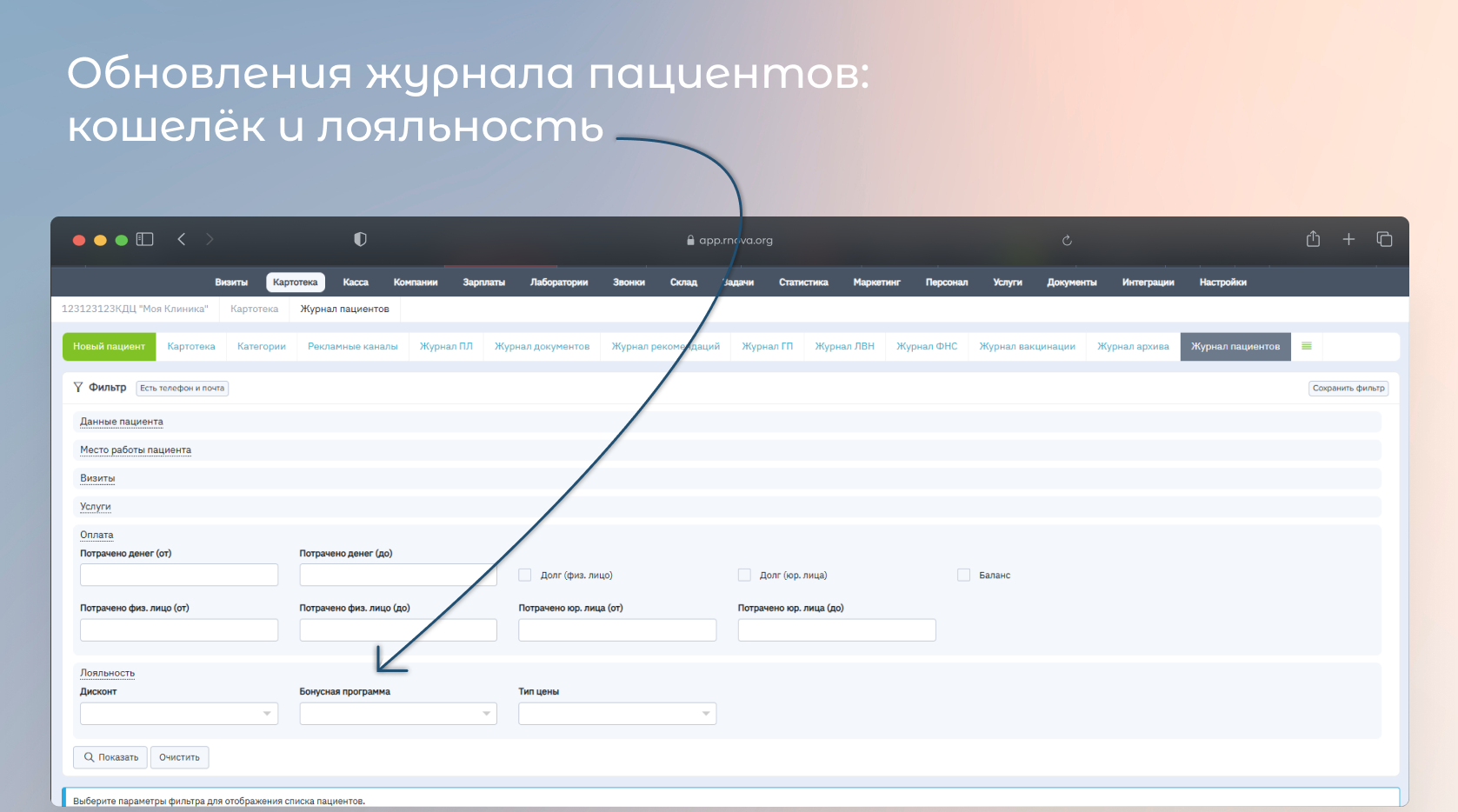
Task: Open the Касса menu item
Action: [356, 283]
